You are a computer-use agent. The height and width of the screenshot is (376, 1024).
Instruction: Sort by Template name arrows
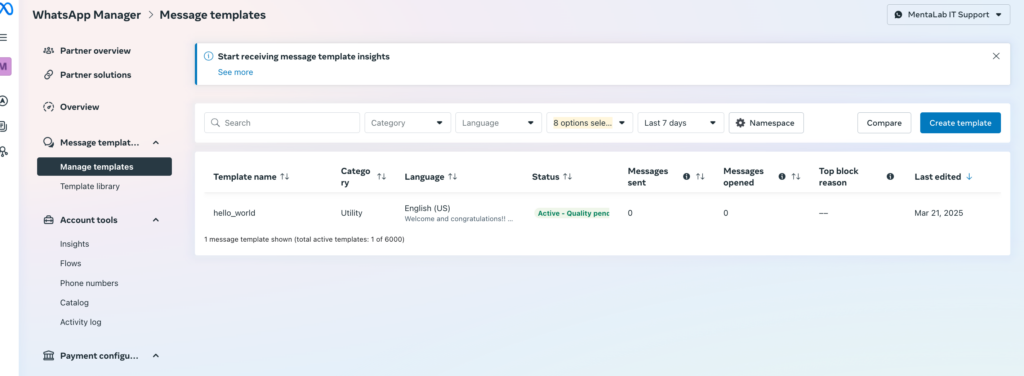click(x=285, y=177)
